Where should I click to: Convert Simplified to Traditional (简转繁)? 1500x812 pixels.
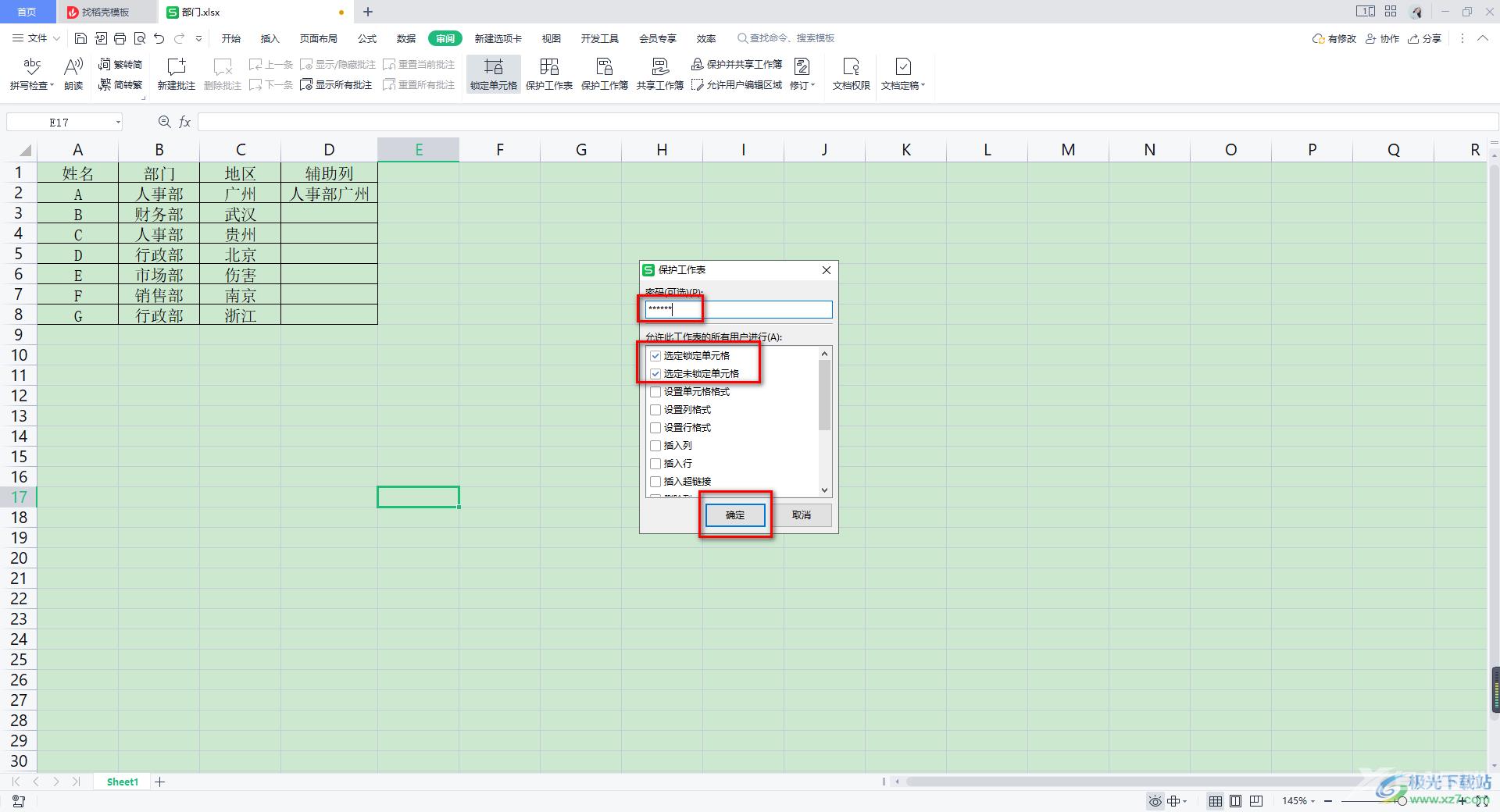click(x=120, y=84)
